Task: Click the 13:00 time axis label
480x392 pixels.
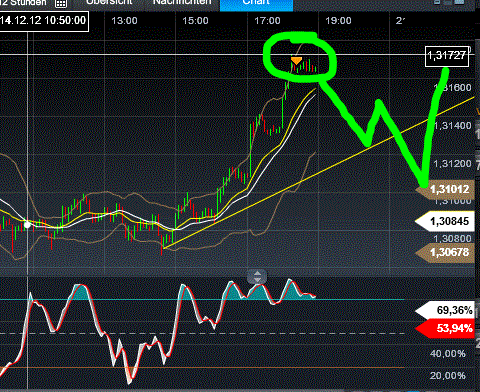Action: pos(124,21)
